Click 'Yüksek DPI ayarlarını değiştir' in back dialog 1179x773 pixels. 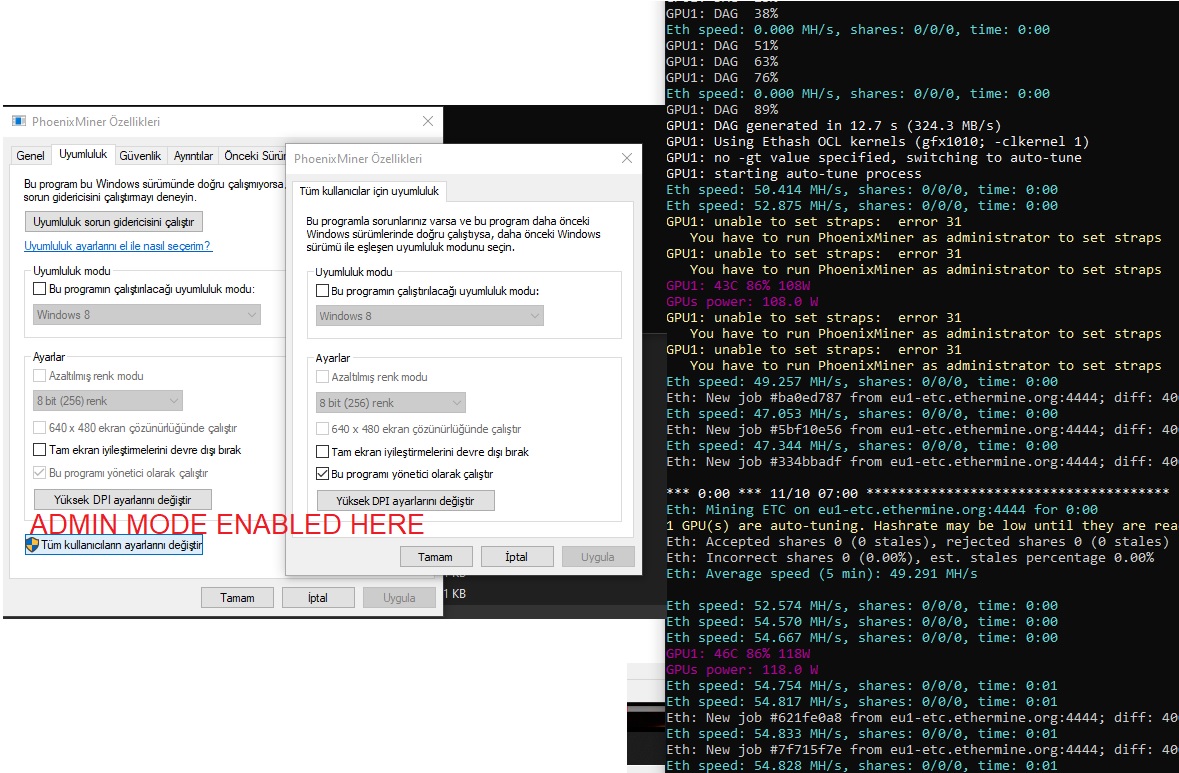tap(123, 499)
